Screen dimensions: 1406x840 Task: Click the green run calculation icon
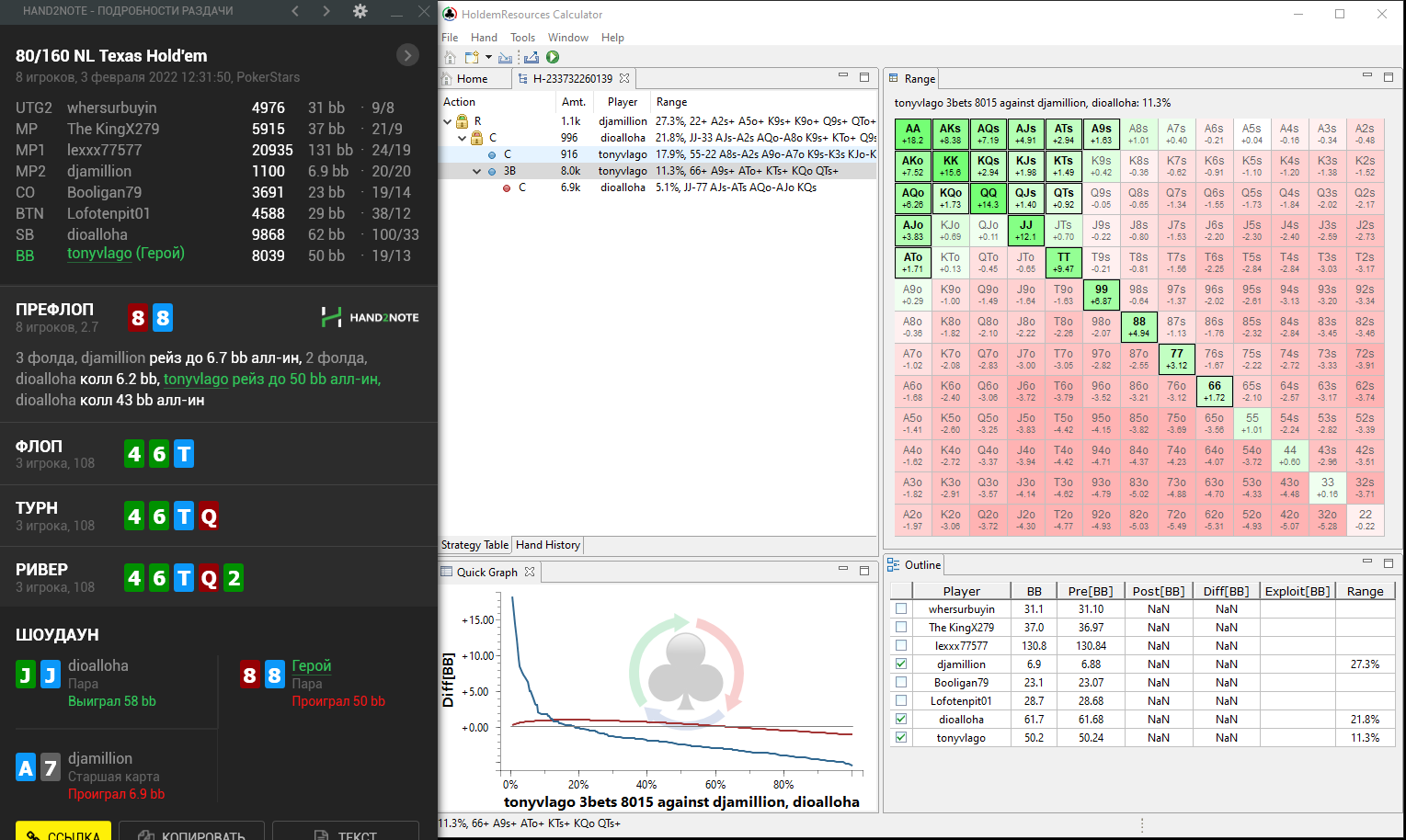coord(553,57)
